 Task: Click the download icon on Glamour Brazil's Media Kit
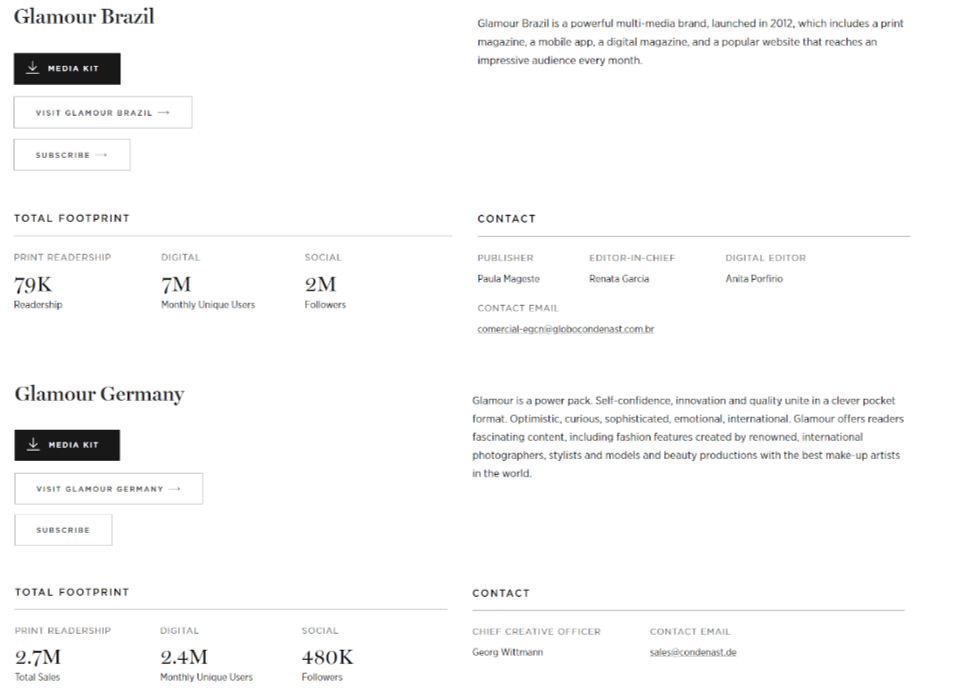(33, 68)
